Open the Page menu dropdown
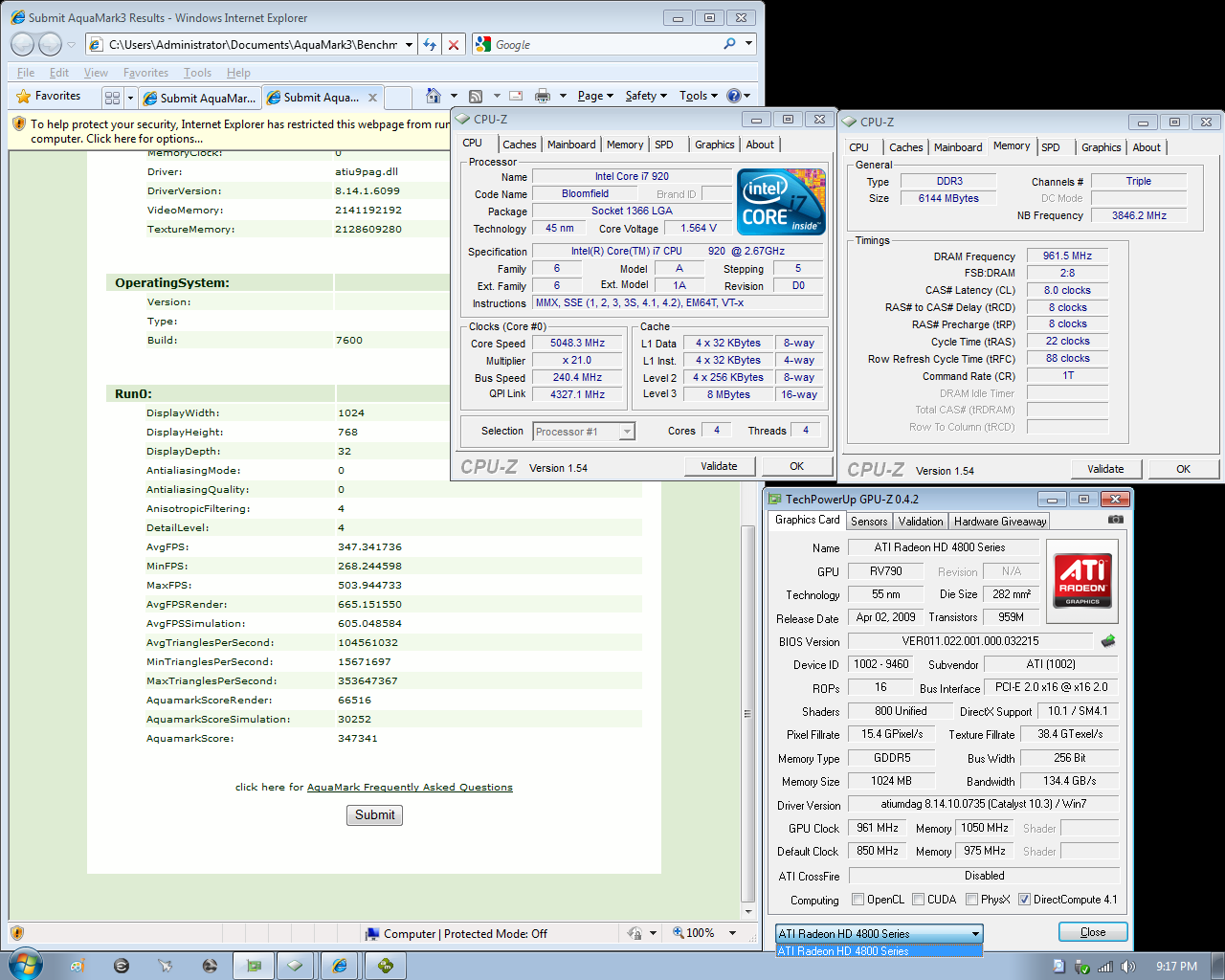1225x980 pixels. pos(595,96)
